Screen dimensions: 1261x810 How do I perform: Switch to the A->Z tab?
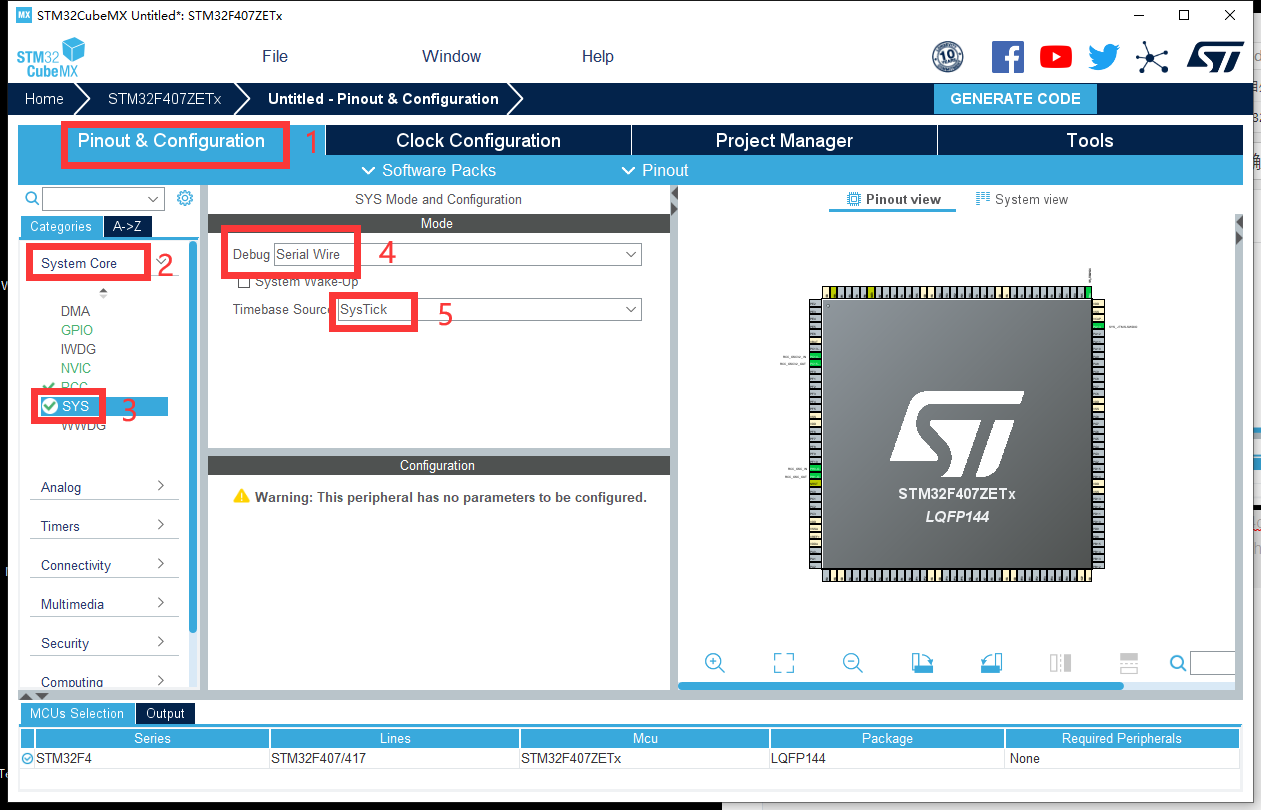[x=127, y=227]
